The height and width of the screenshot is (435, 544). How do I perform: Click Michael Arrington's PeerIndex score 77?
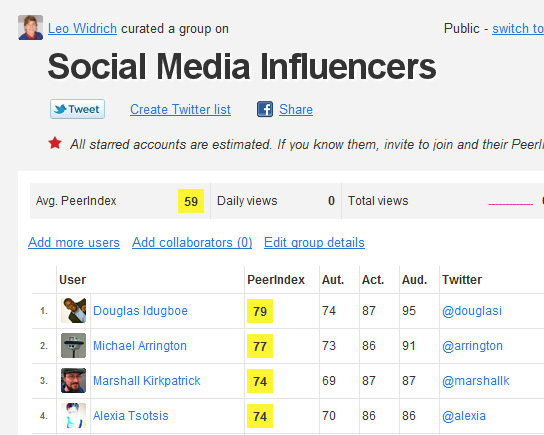[260, 346]
